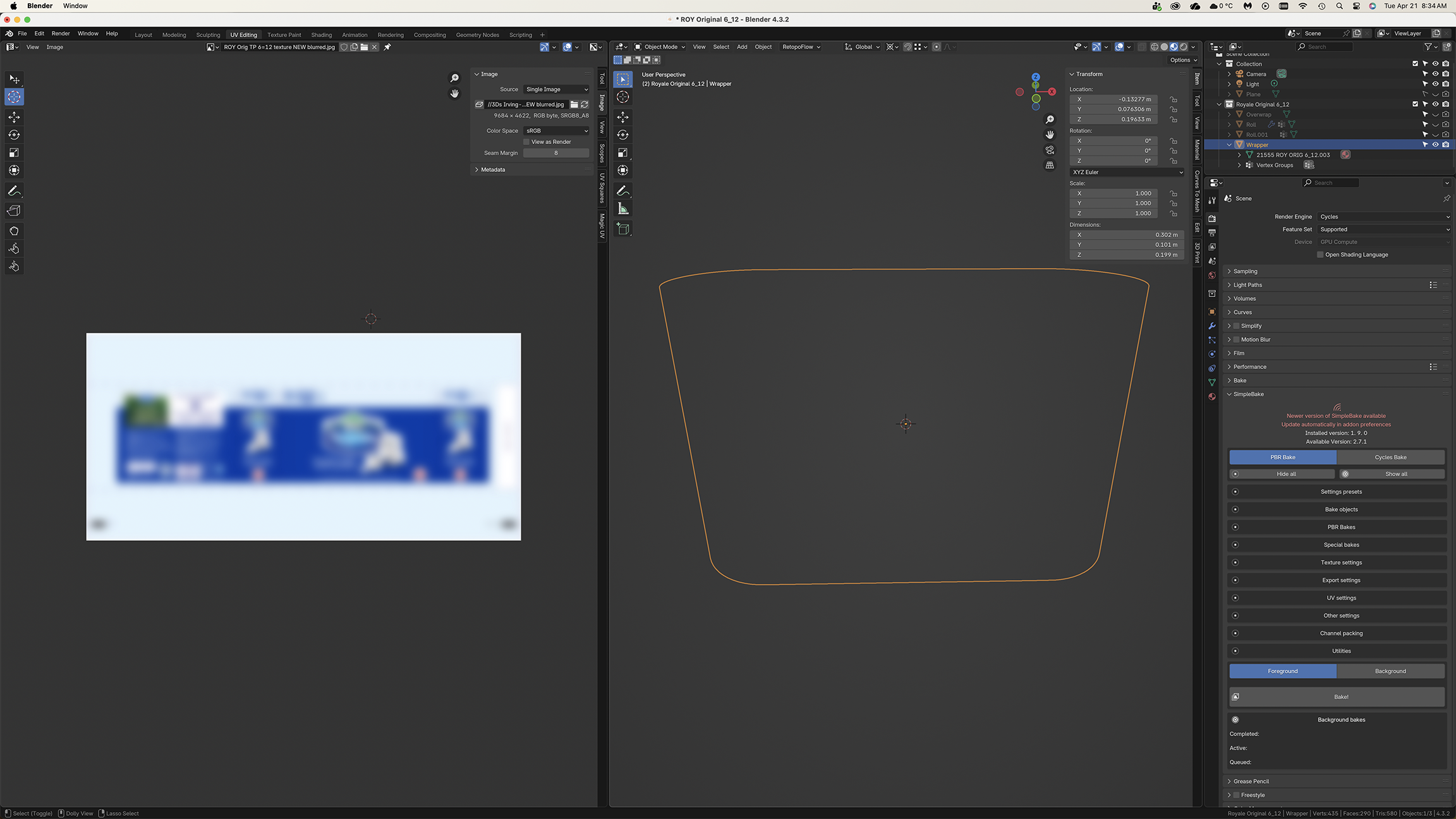Hide the Camera object in the outliner
Viewport: 1456px width, 819px height.
[x=1435, y=74]
